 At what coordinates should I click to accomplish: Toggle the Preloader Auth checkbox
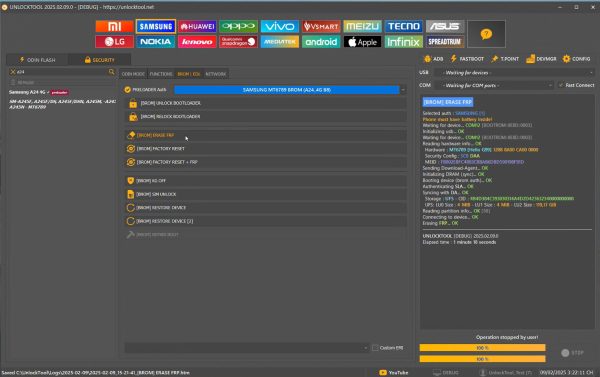(127, 90)
